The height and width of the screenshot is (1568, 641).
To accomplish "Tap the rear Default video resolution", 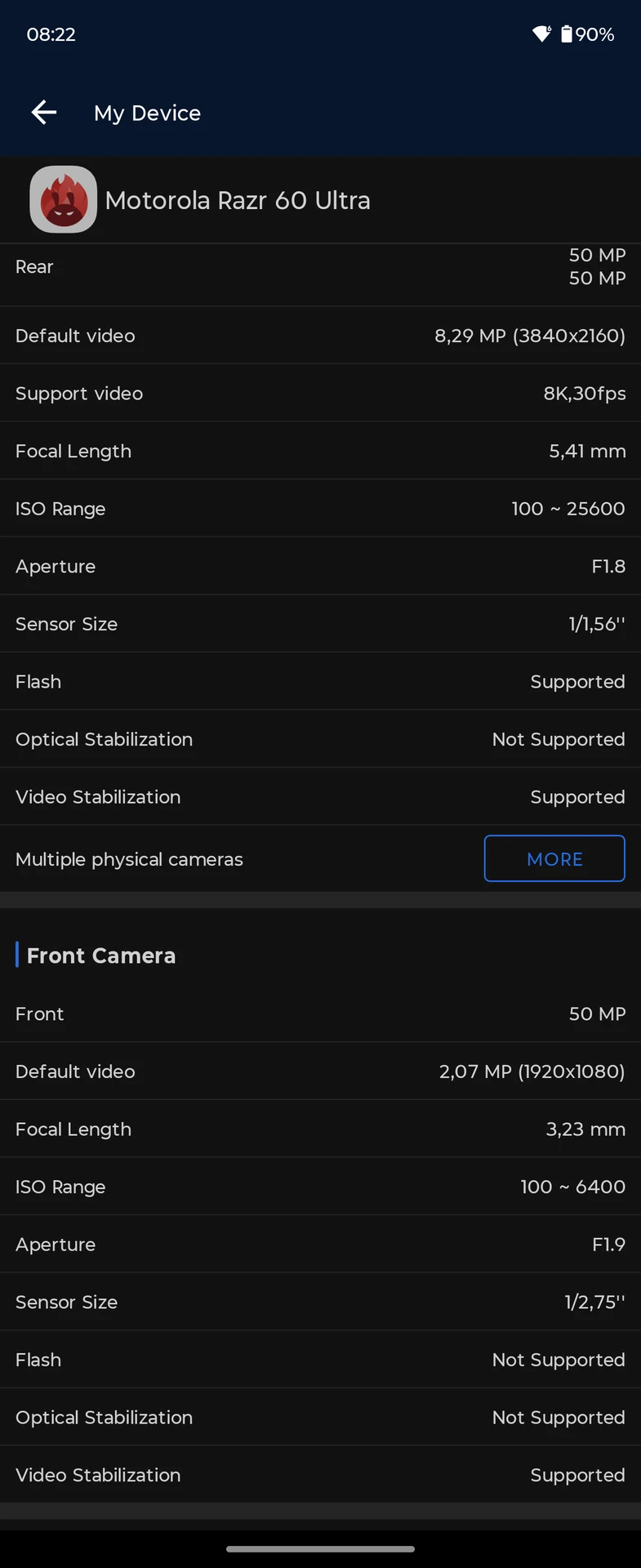I will 530,336.
